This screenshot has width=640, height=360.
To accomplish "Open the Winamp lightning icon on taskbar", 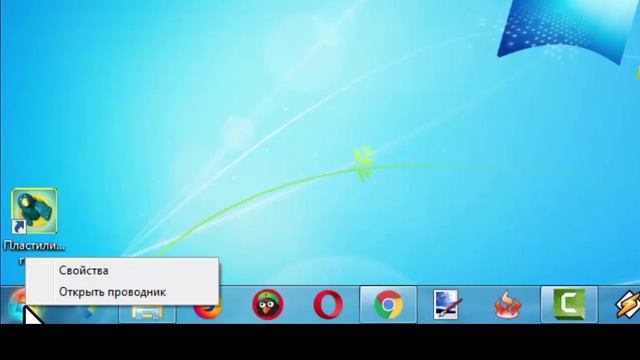I will click(x=627, y=304).
